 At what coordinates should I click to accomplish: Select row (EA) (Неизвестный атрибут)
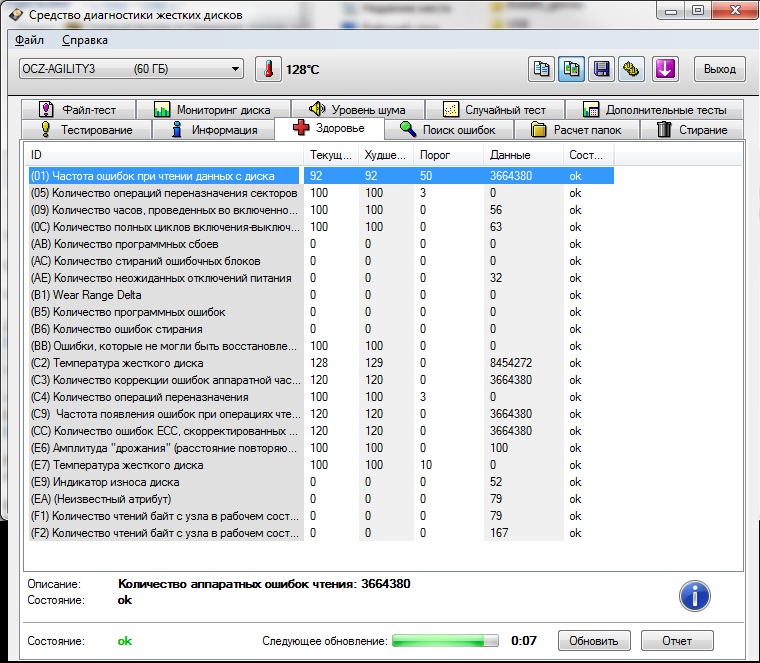tap(321, 499)
